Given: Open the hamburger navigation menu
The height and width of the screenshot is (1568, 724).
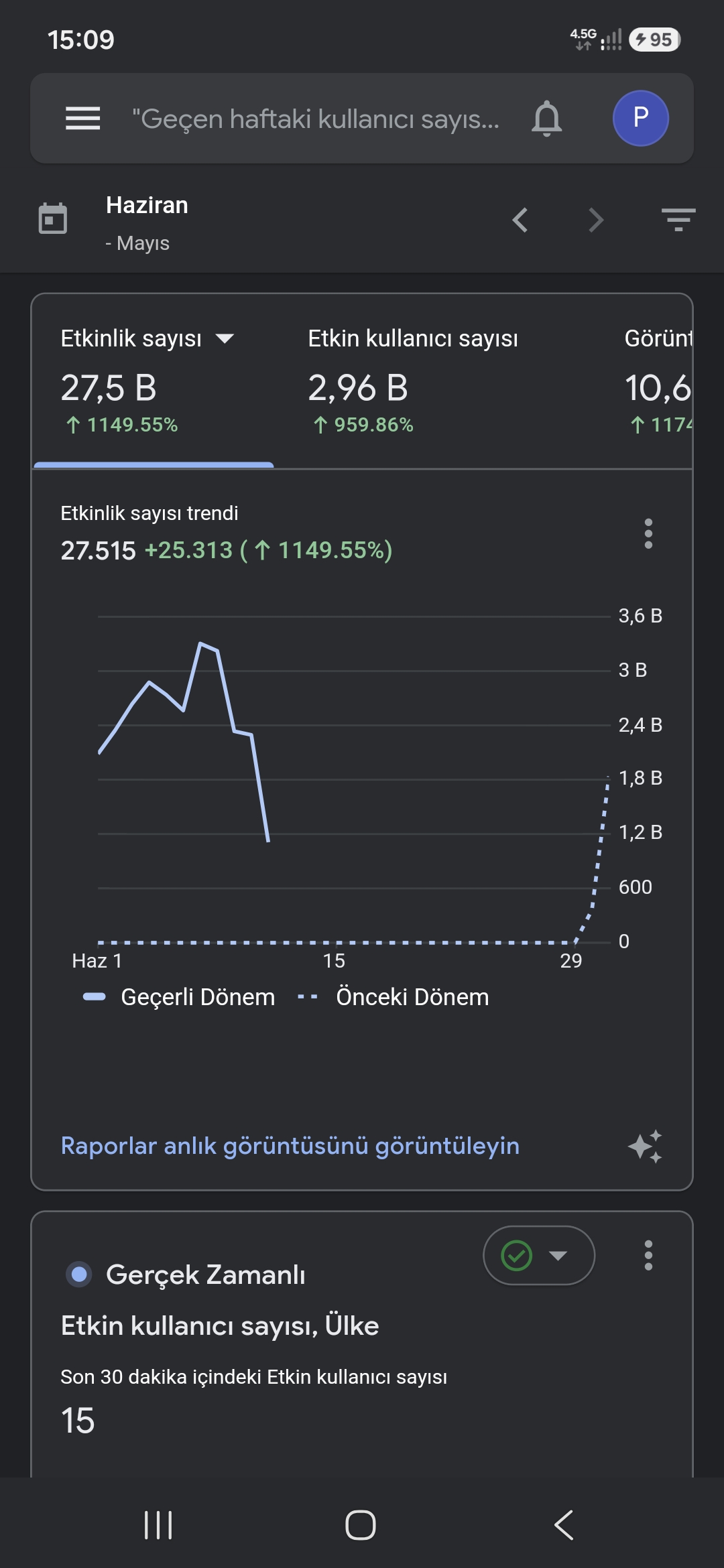Looking at the screenshot, I should coord(82,119).
